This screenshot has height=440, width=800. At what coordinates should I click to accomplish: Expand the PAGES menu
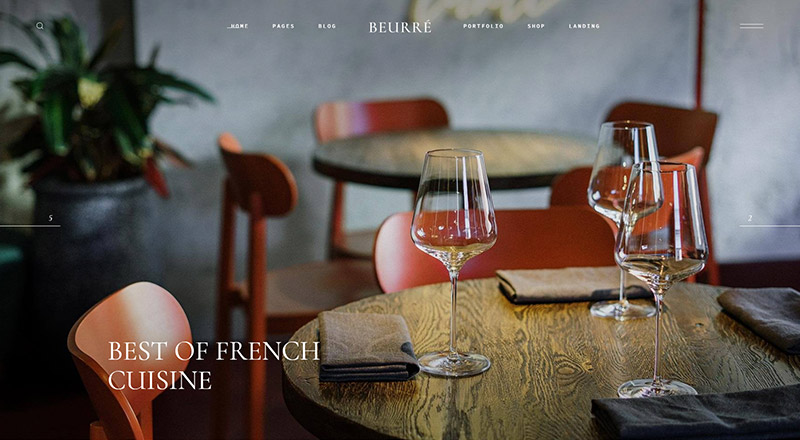283,26
